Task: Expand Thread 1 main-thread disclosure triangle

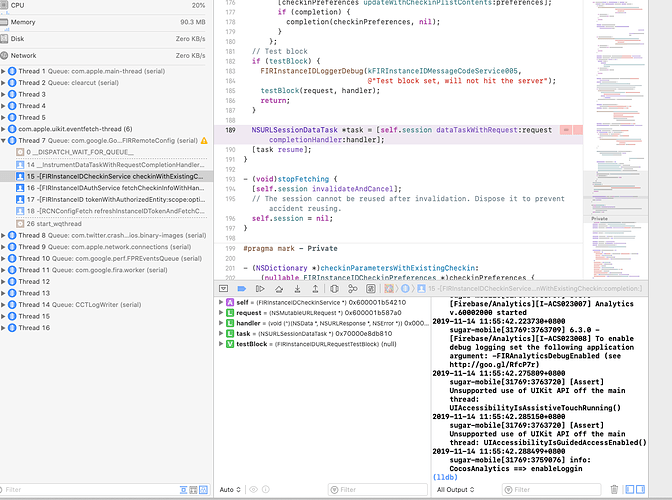Action: tap(3, 71)
